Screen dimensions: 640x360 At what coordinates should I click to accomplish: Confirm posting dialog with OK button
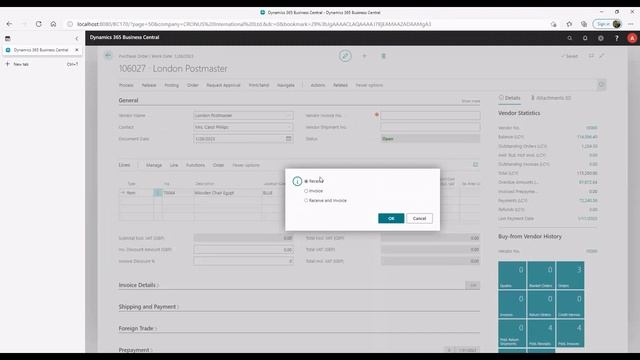point(391,218)
